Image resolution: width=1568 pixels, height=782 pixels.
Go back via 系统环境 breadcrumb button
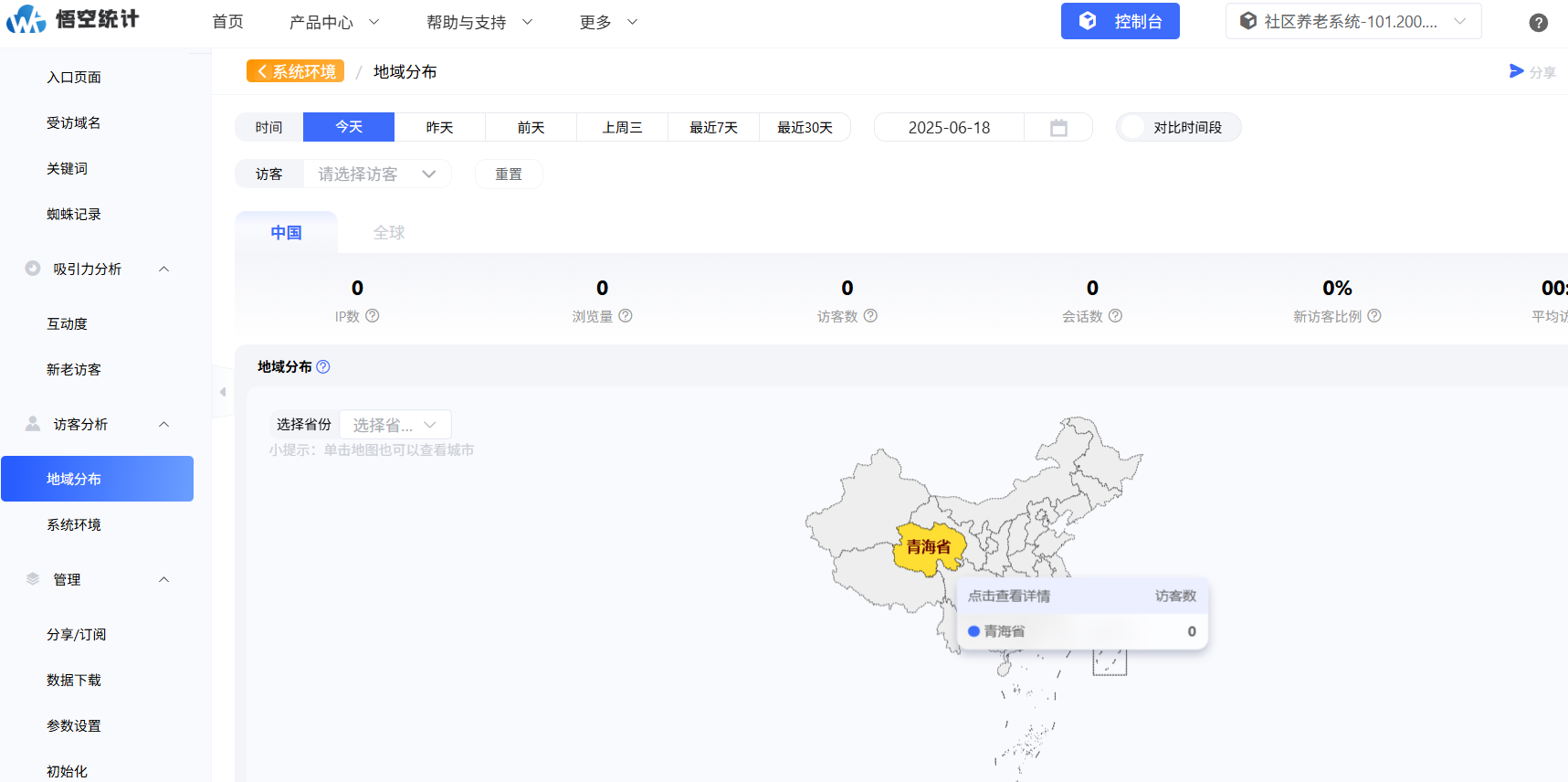[x=295, y=71]
